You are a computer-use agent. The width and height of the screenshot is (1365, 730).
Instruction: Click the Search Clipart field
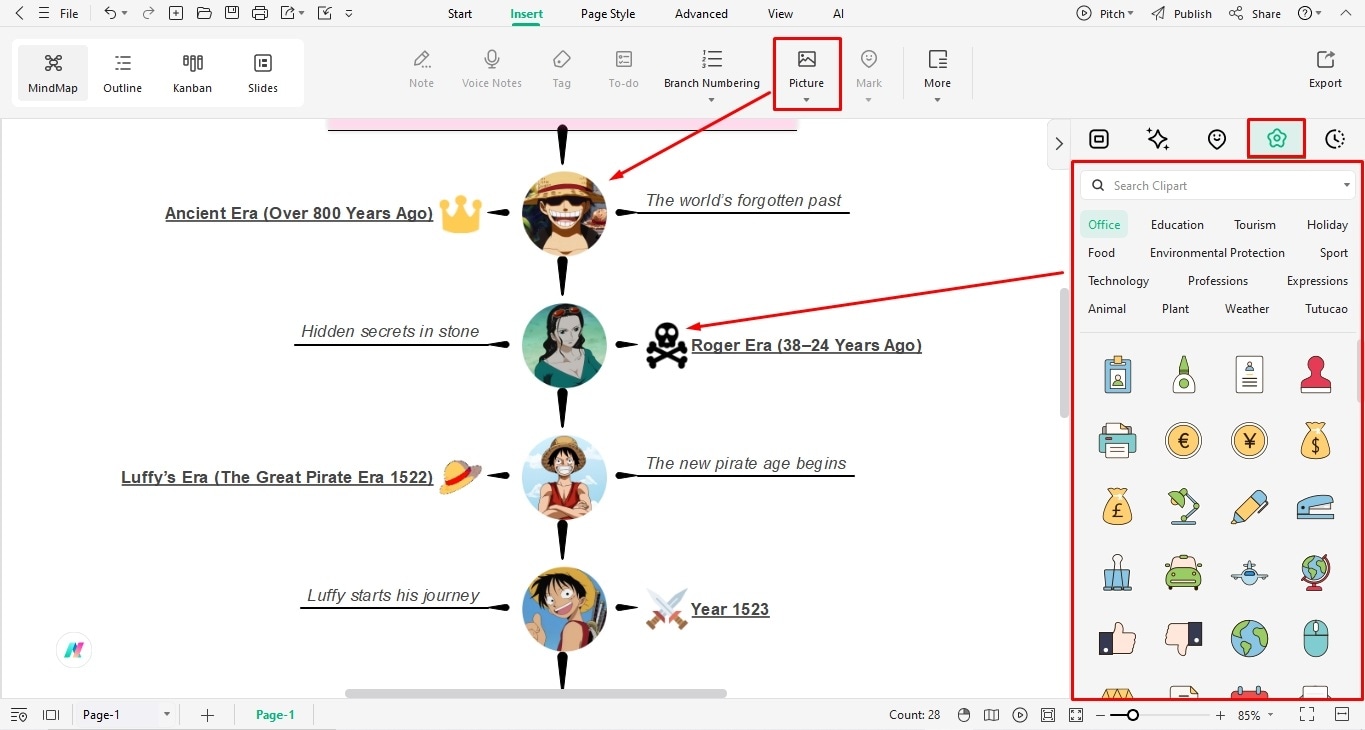point(1217,185)
